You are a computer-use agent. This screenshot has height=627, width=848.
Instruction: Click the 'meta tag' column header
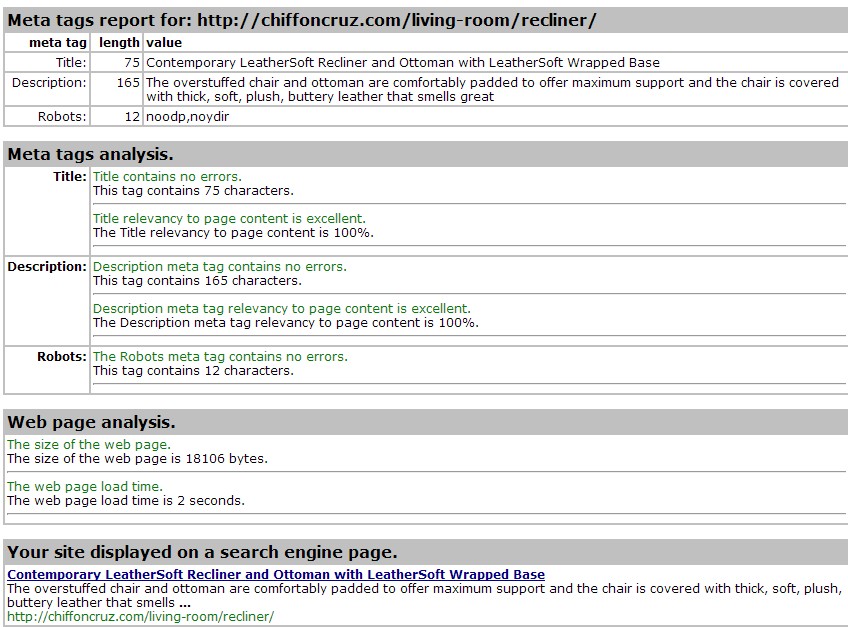click(58, 43)
